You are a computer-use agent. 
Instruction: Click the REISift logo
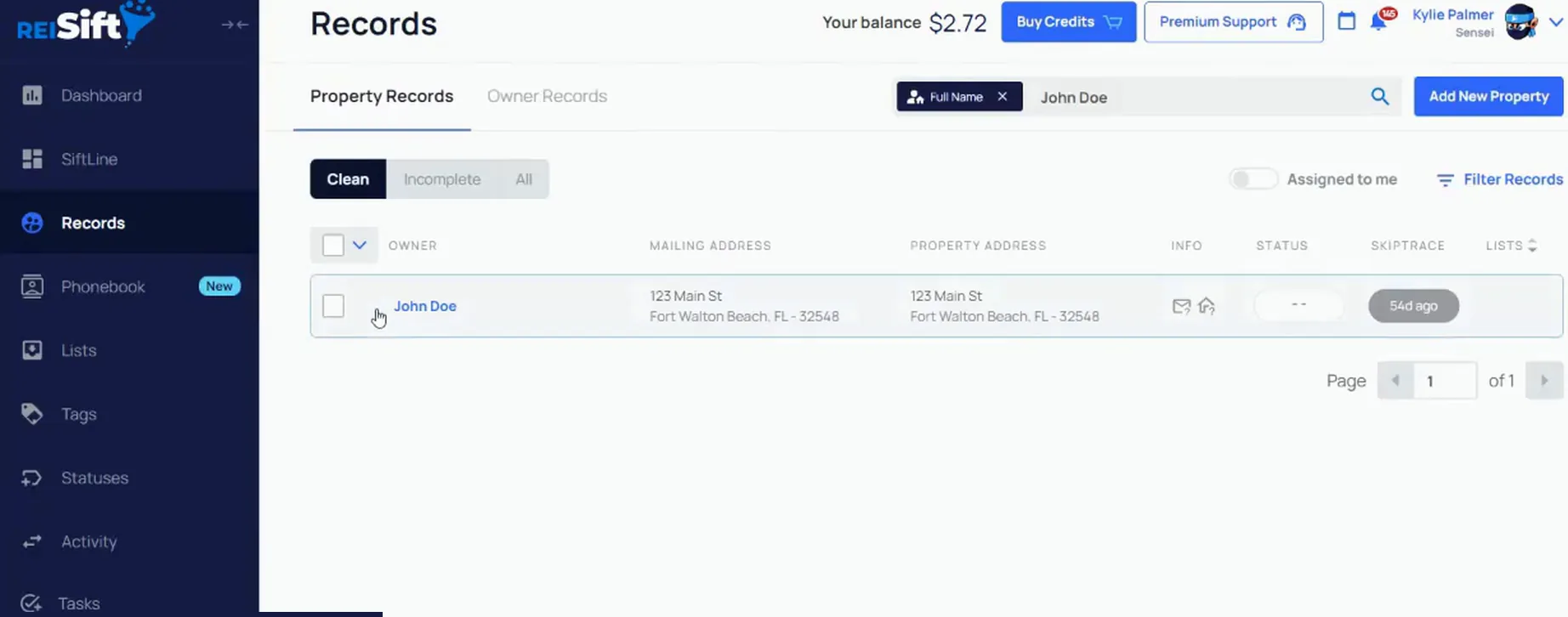point(86,24)
